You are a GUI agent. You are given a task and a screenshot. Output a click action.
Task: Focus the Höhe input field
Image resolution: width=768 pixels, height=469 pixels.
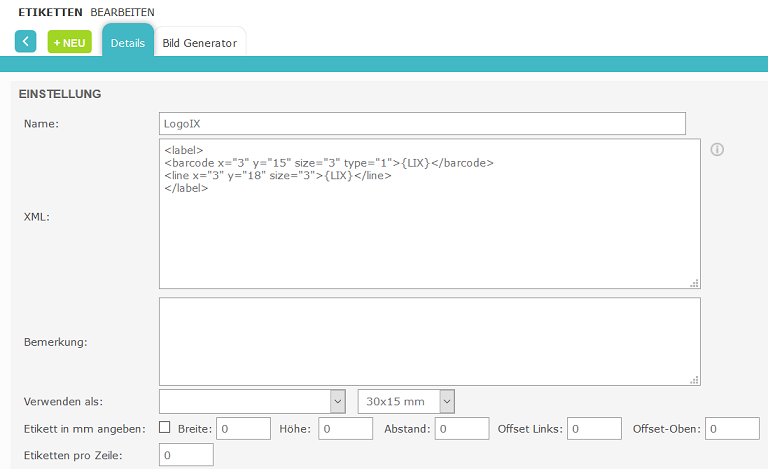345,429
